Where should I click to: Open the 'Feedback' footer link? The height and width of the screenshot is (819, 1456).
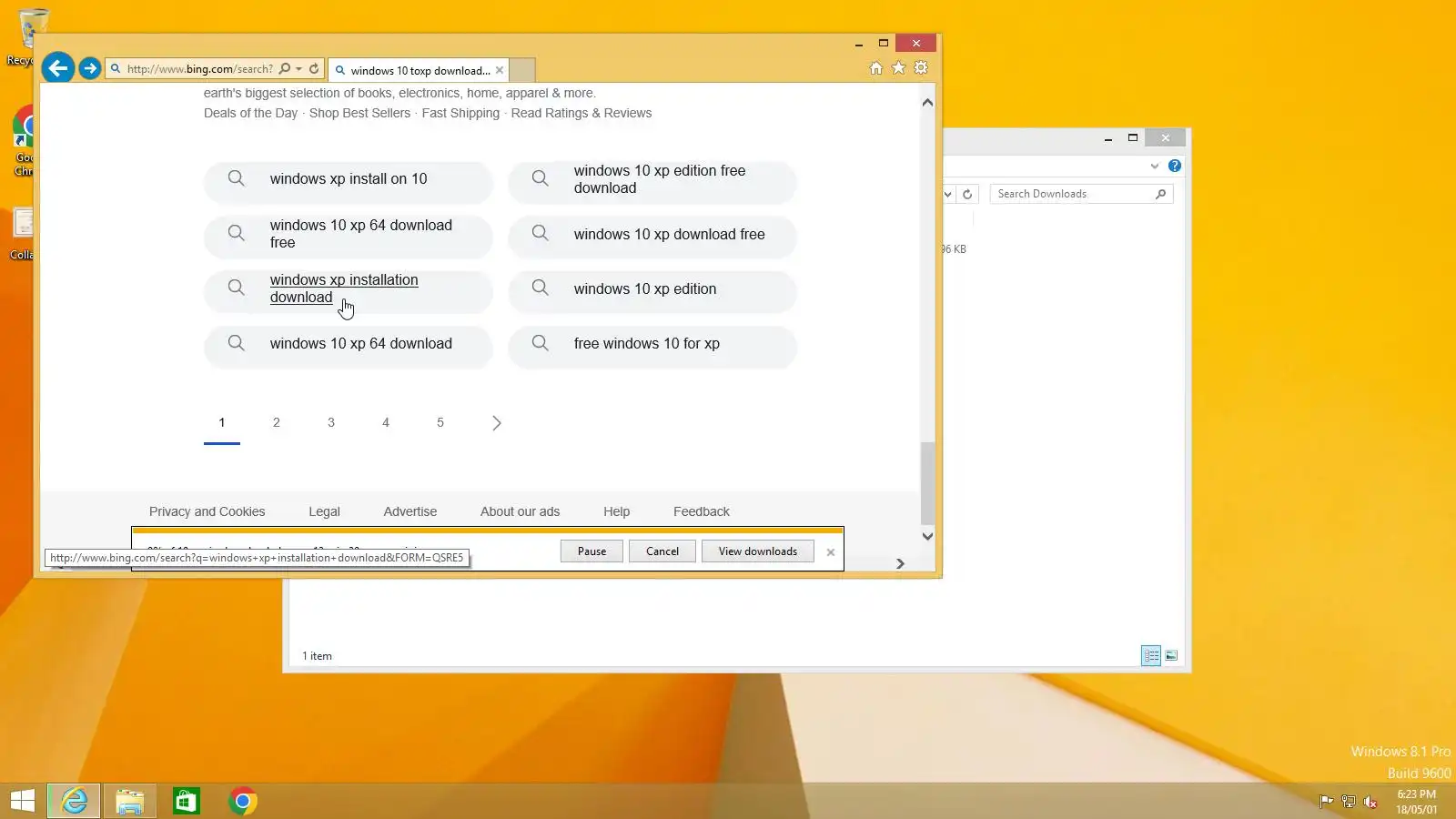(x=702, y=511)
